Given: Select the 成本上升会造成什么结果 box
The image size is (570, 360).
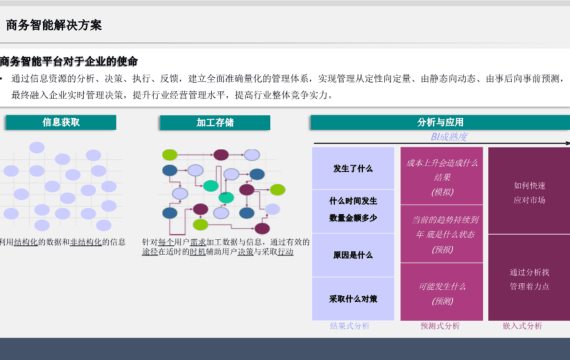Looking at the screenshot, I should click(x=442, y=176).
